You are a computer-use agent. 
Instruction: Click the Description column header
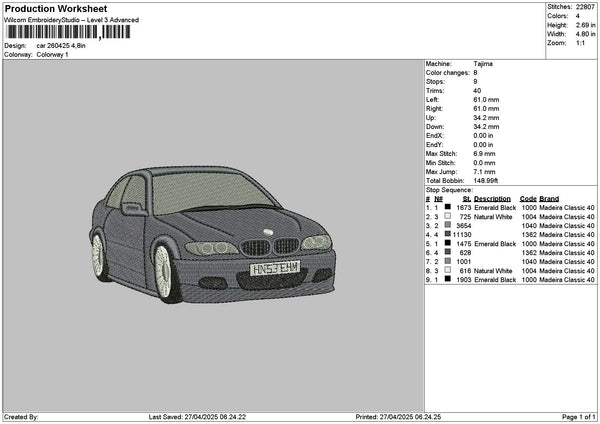tap(492, 198)
